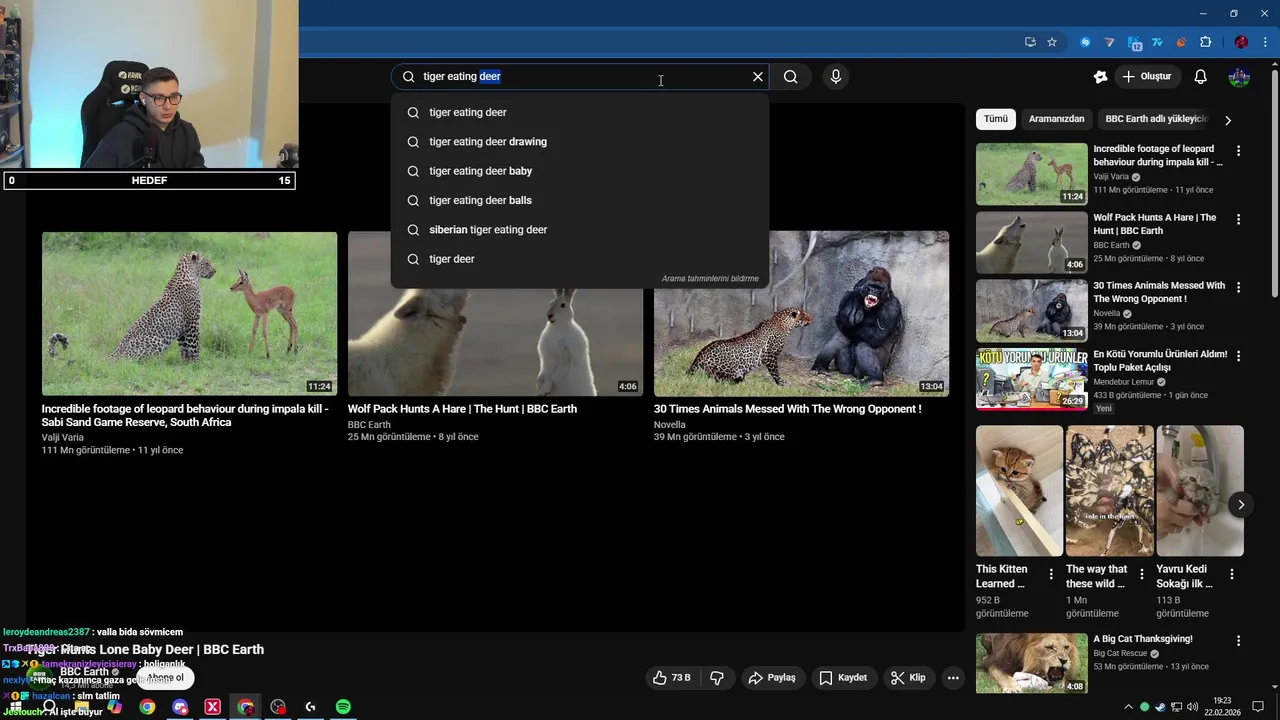Open sidebar video 'A Big Cat Thanksgiving!'
Image resolution: width=1280 pixels, height=720 pixels.
1031,664
